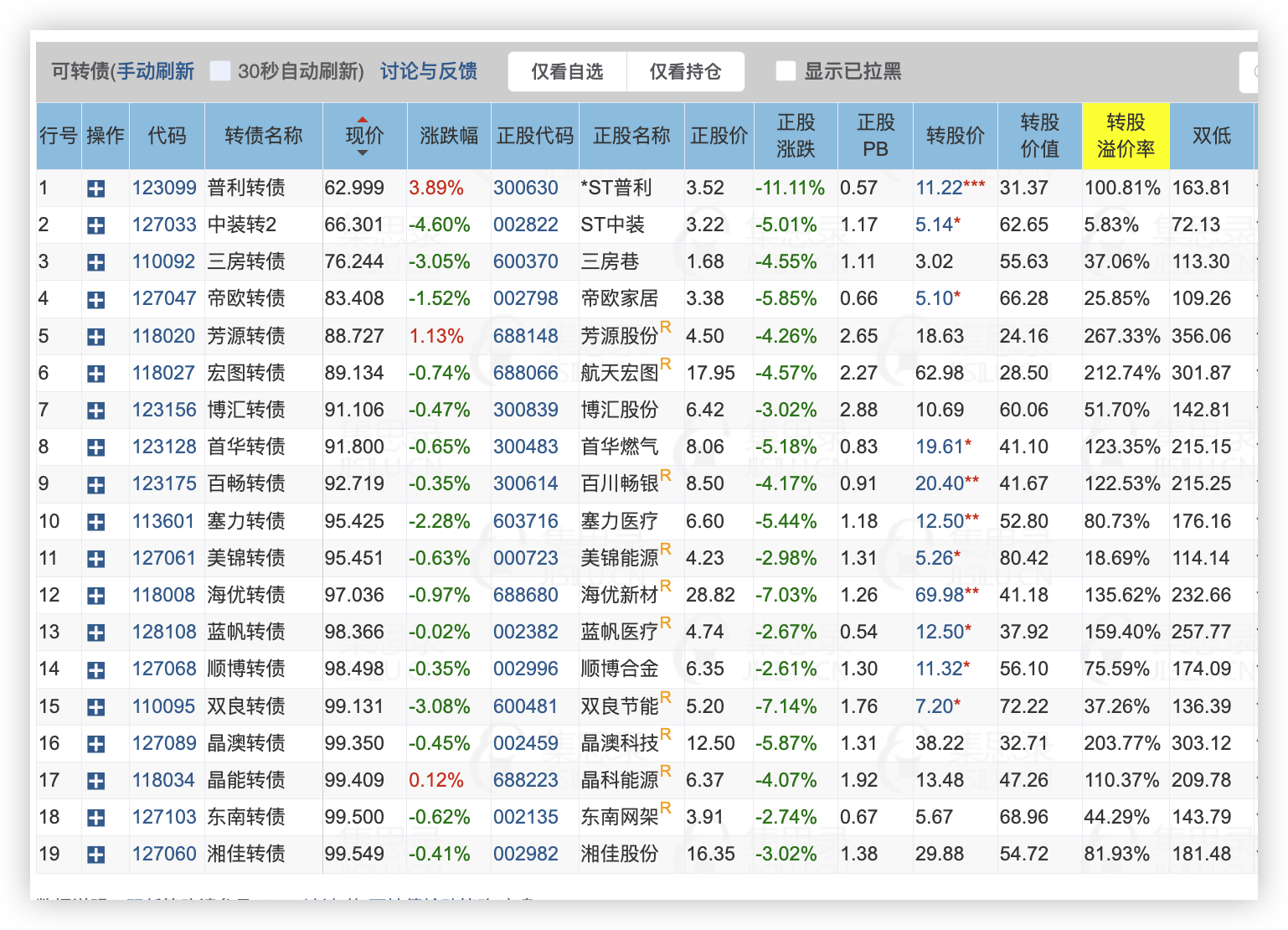Sort by 正股价 column header
The image size is (1288, 930).
[719, 136]
